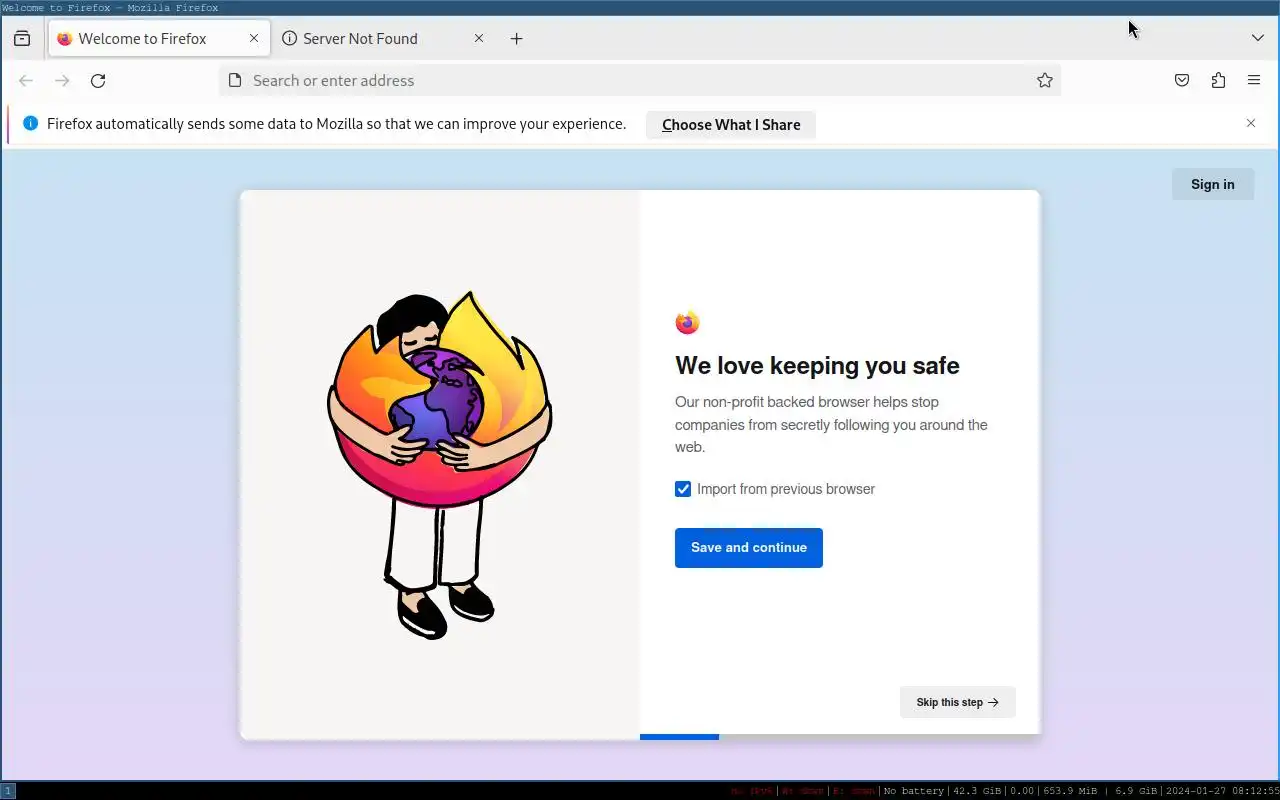Click workspace 1 indicator in status bar
The width and height of the screenshot is (1280, 800).
click(x=8, y=791)
